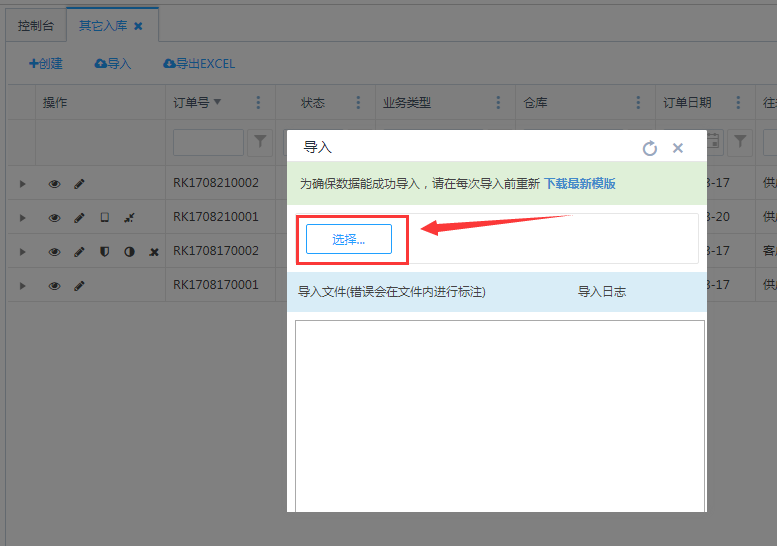Image resolution: width=777 pixels, height=546 pixels.
Task: Close the 导入 import dialog
Action: pyautogui.click(x=678, y=148)
